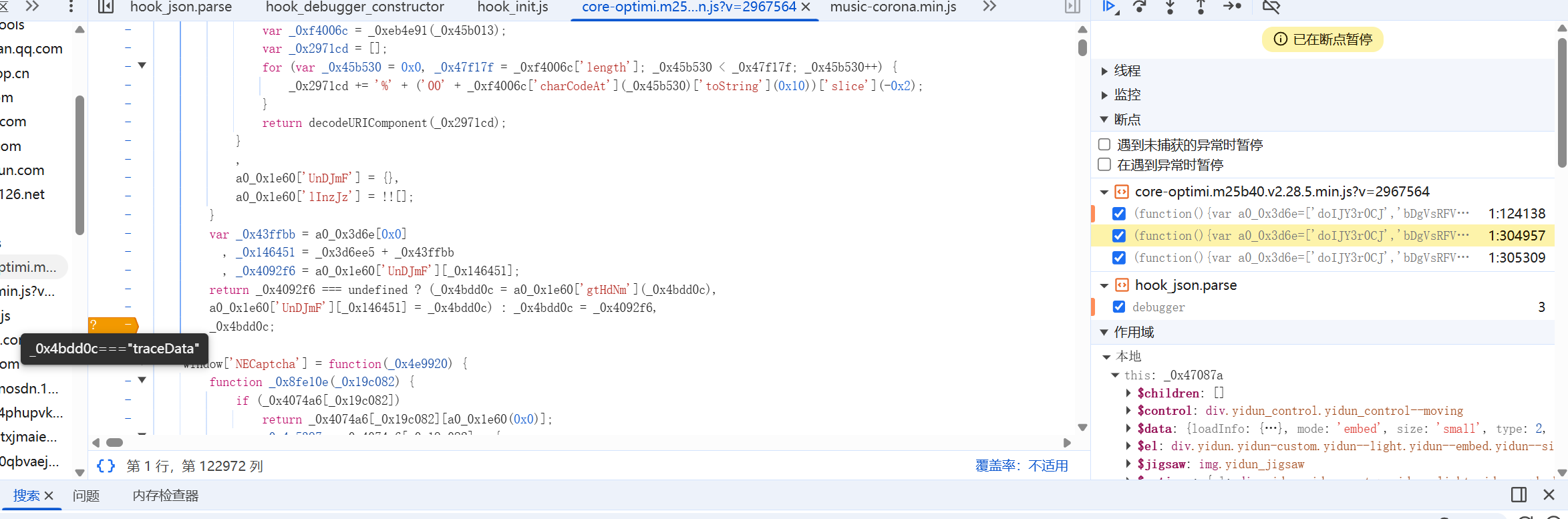Toggle drawer dock position icon

tap(1519, 494)
